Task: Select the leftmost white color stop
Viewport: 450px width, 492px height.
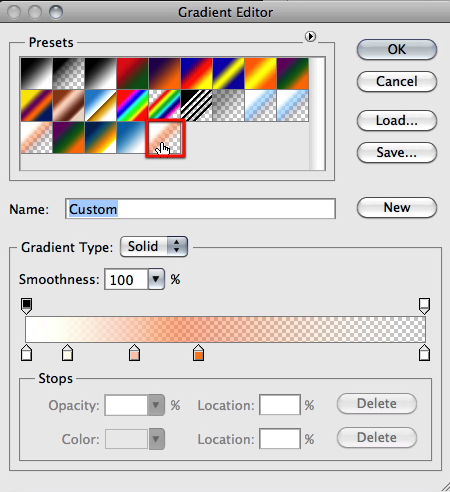Action: [x=27, y=353]
